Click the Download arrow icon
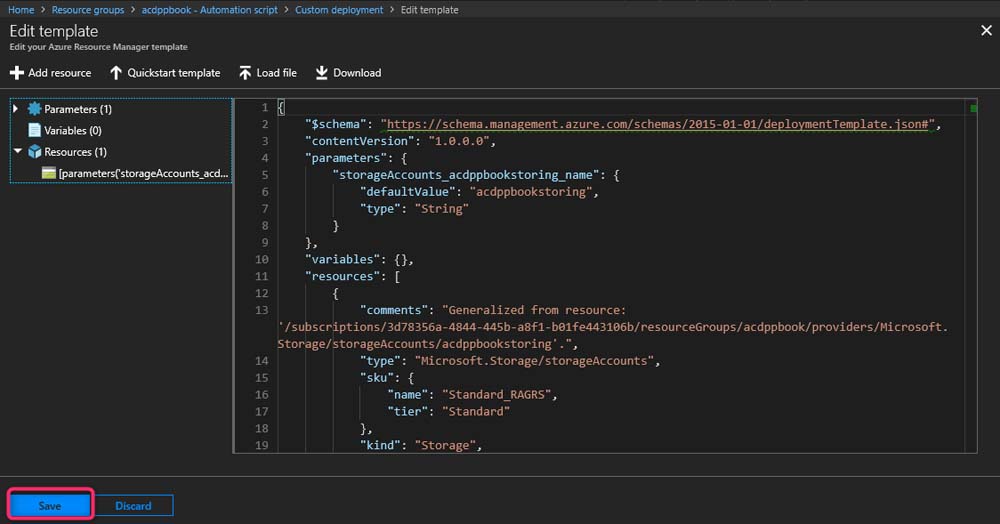The image size is (1000, 524). pos(322,73)
